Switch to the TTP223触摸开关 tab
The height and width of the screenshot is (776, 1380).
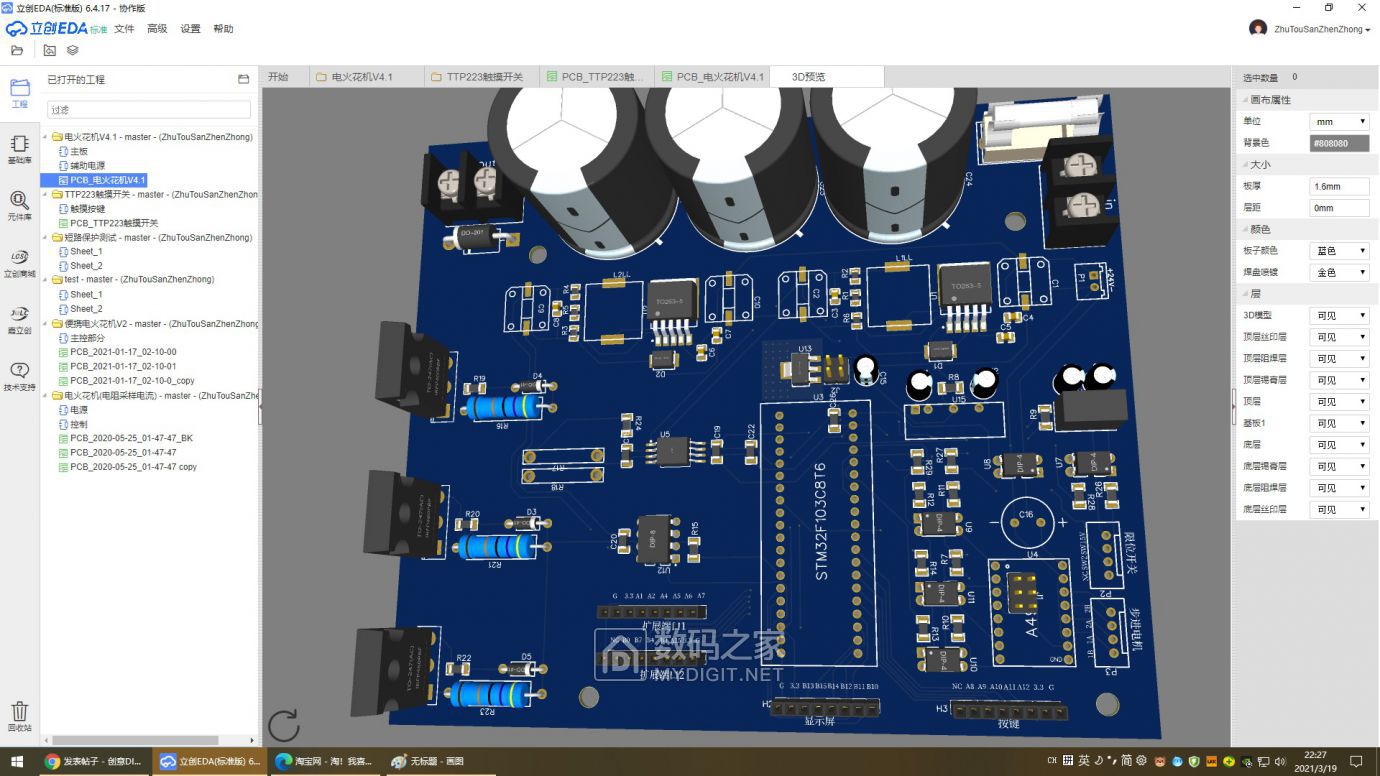tap(484, 77)
